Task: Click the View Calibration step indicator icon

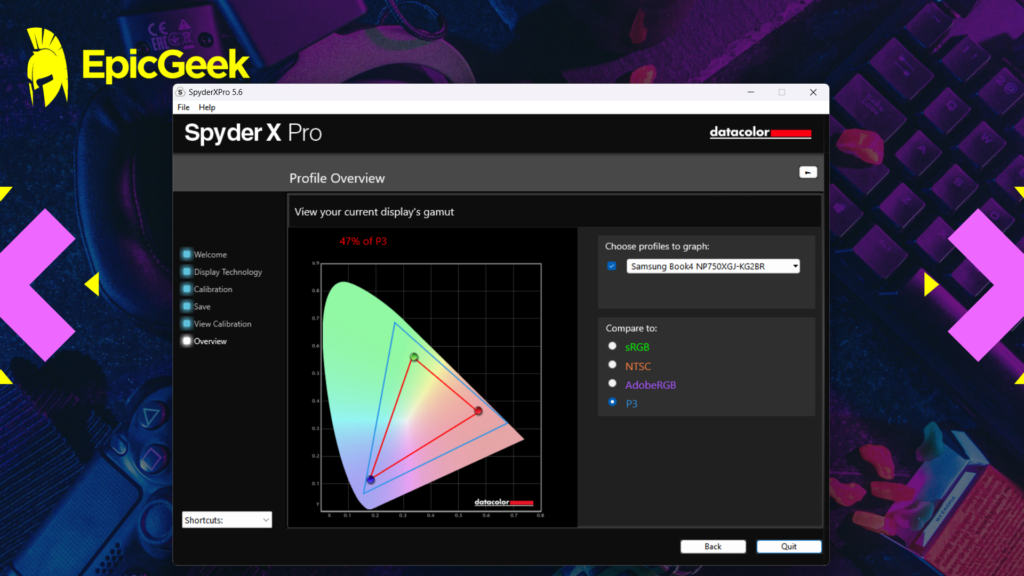Action: (x=186, y=324)
